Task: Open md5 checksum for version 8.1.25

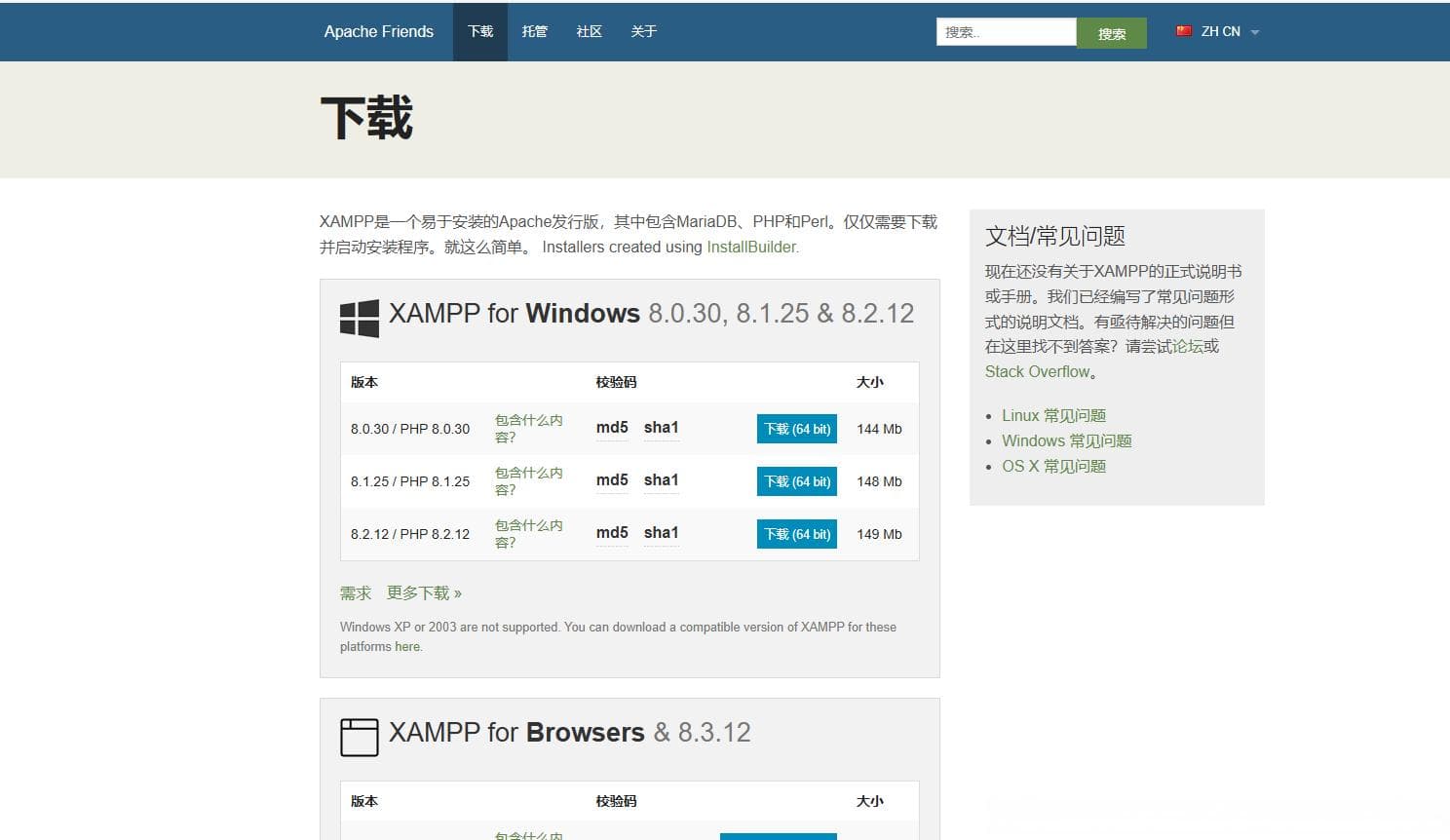Action: coord(612,480)
